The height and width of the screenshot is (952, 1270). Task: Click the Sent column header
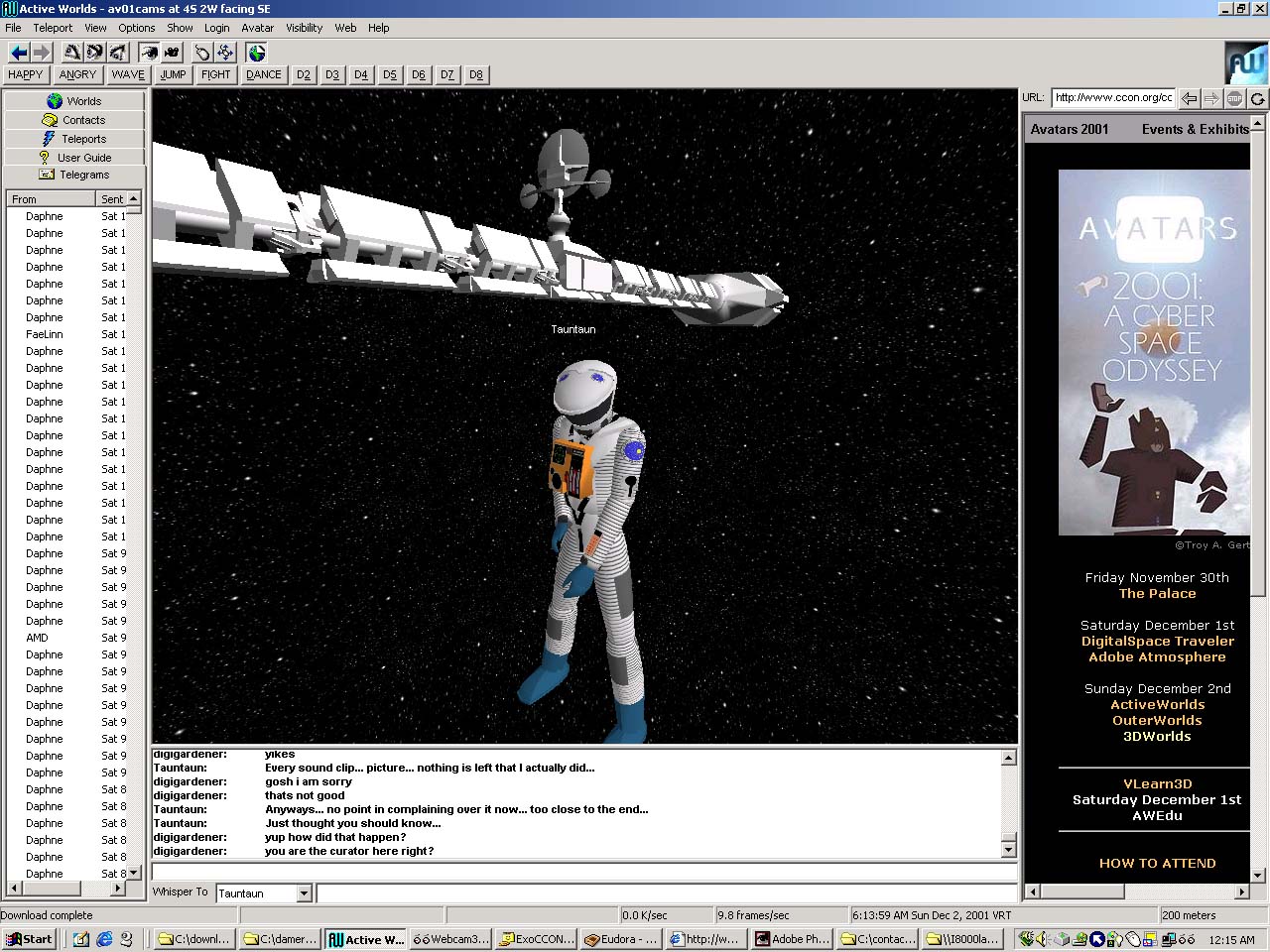(x=112, y=199)
